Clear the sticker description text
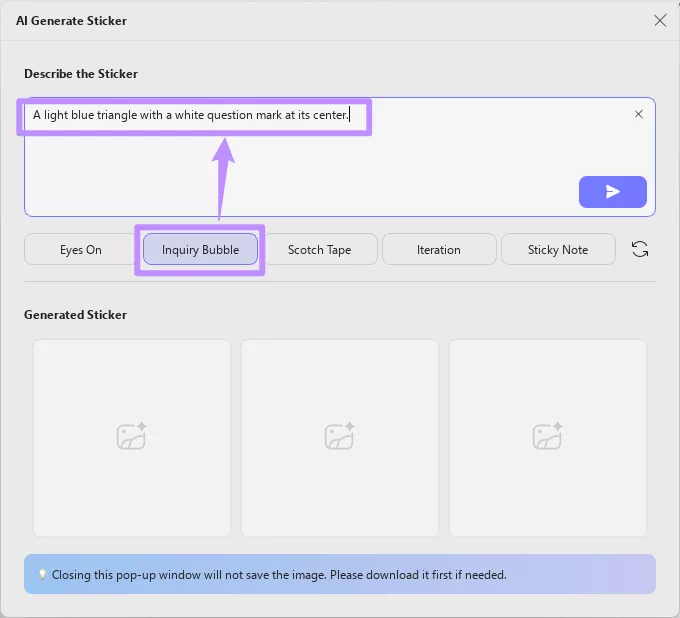 (638, 114)
